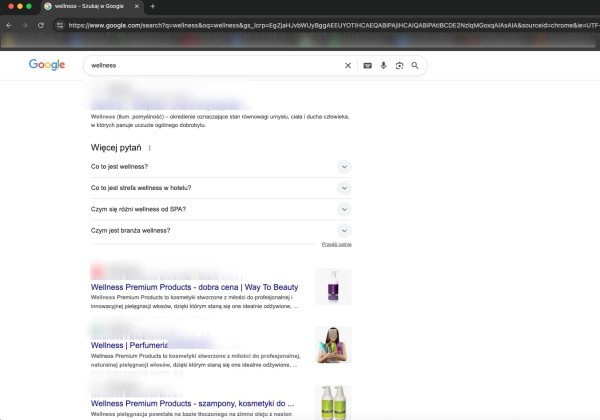Screen dimensions: 600x420
Task: Open a new browser tab with plus button
Action: point(152,6)
